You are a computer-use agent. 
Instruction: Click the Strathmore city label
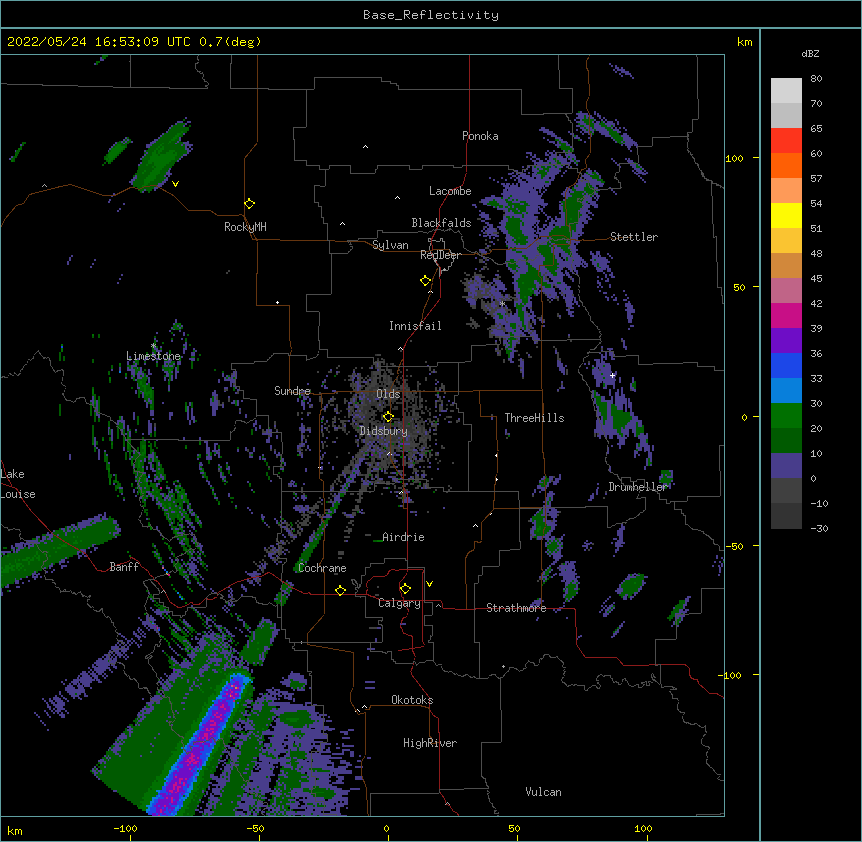[x=516, y=608]
